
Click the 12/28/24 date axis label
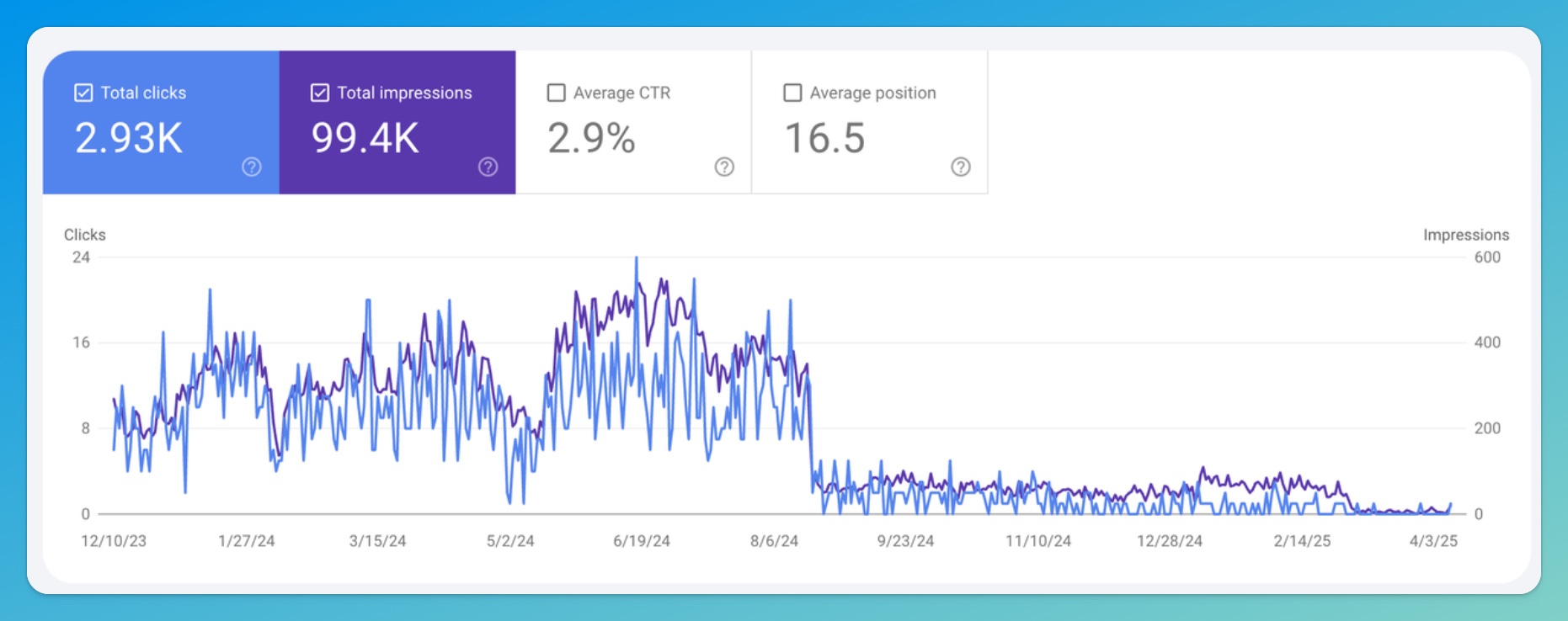pos(1170,541)
